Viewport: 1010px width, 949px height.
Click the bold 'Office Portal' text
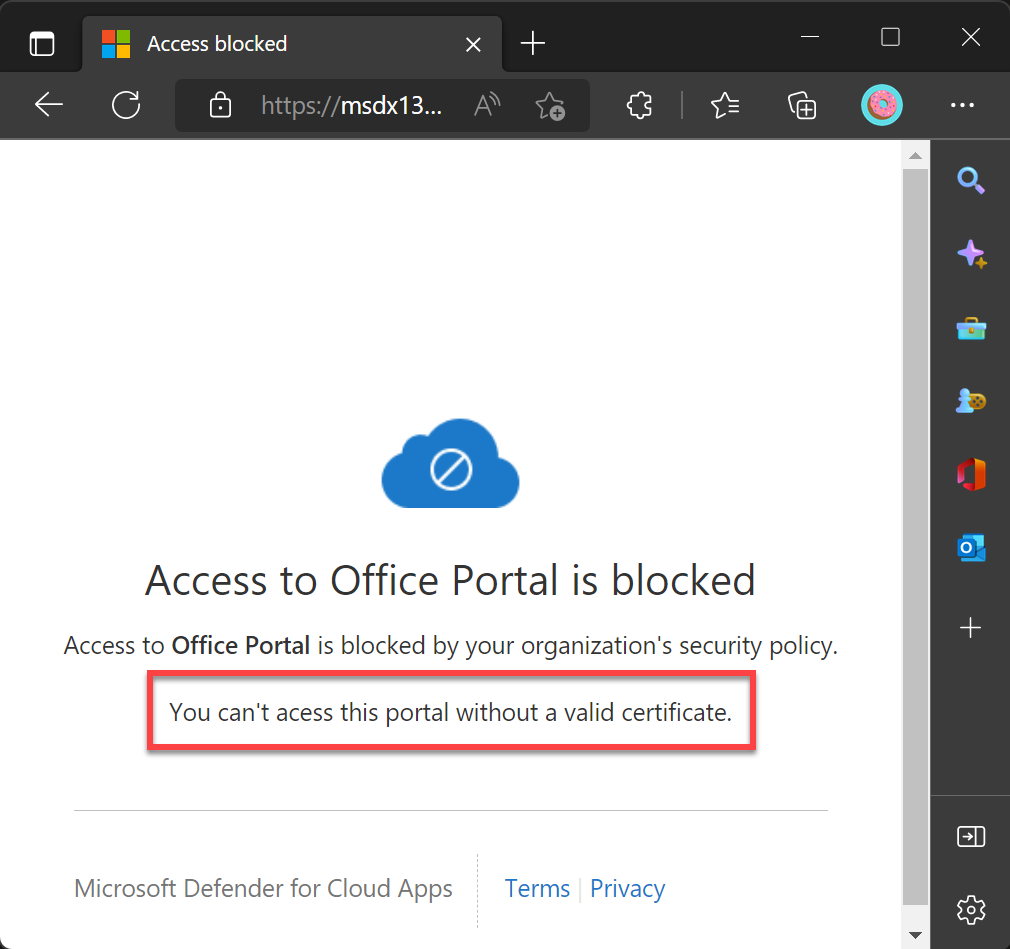241,646
